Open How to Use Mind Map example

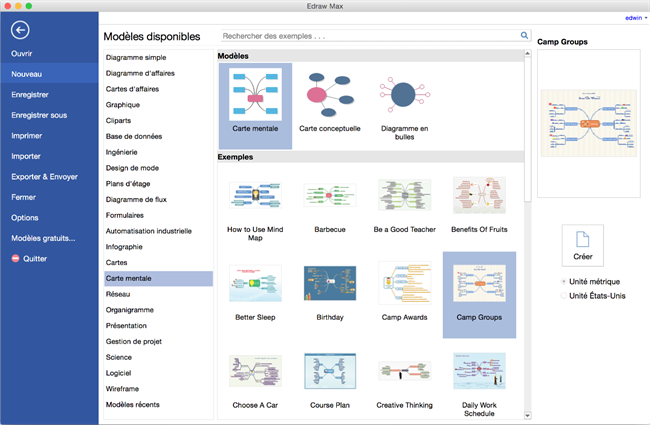[x=255, y=195]
